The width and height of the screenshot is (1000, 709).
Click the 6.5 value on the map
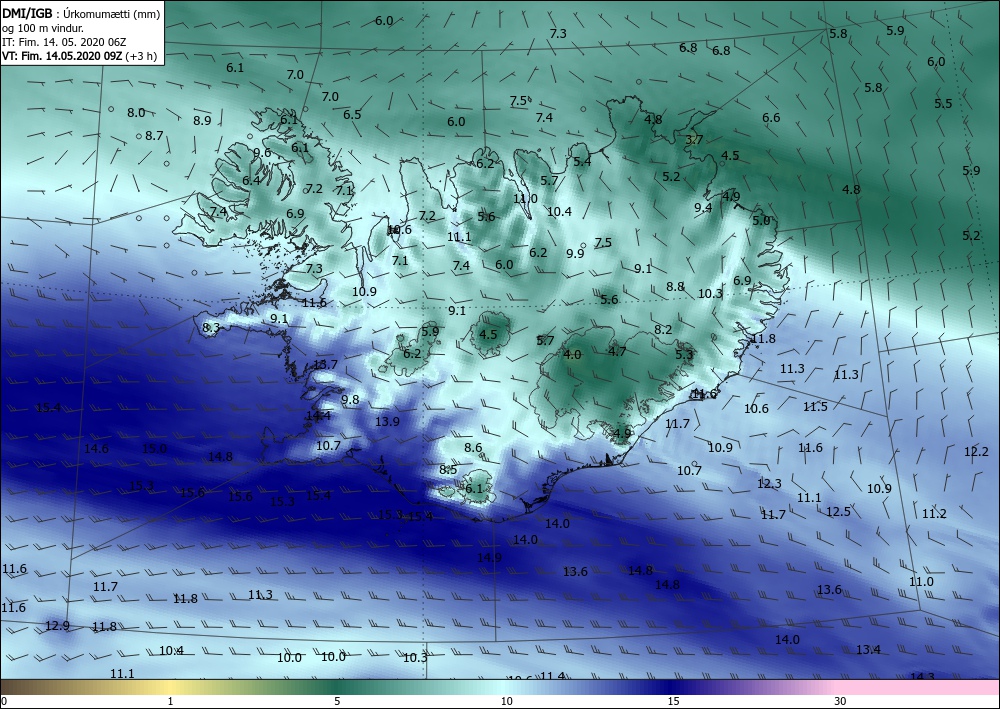point(352,115)
